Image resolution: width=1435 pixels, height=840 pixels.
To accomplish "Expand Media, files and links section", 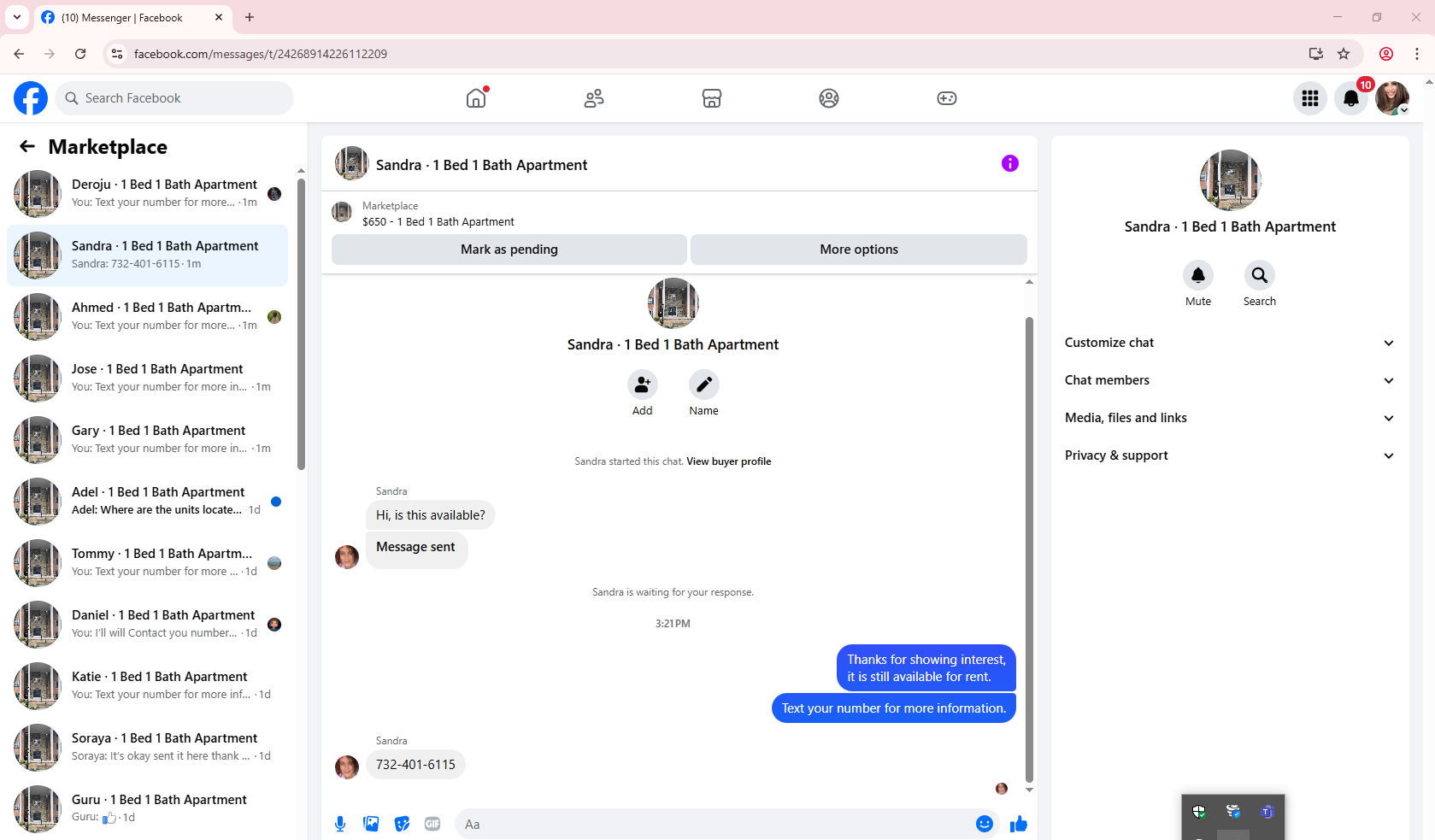I will (x=1230, y=418).
